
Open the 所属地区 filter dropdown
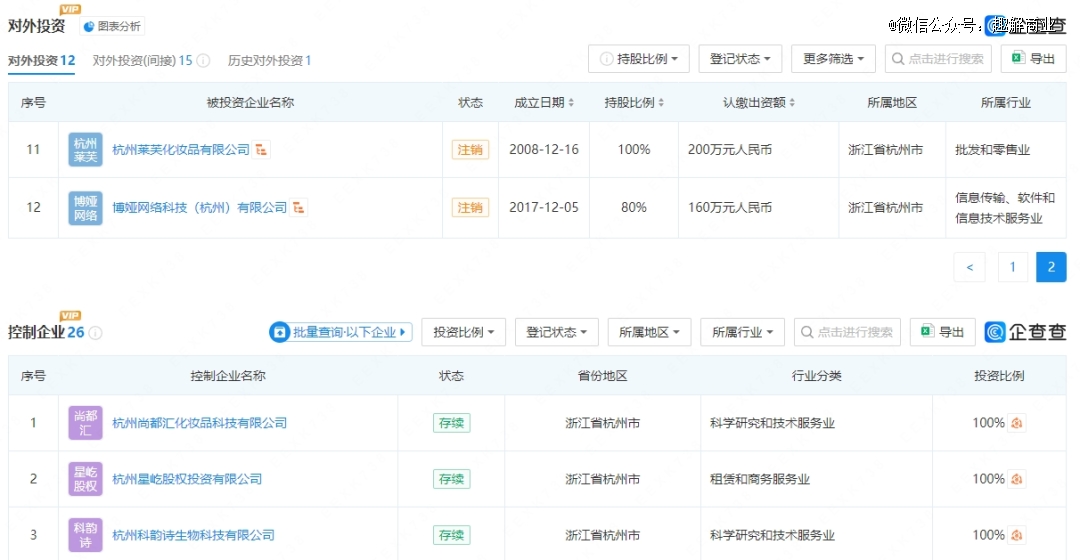click(650, 332)
